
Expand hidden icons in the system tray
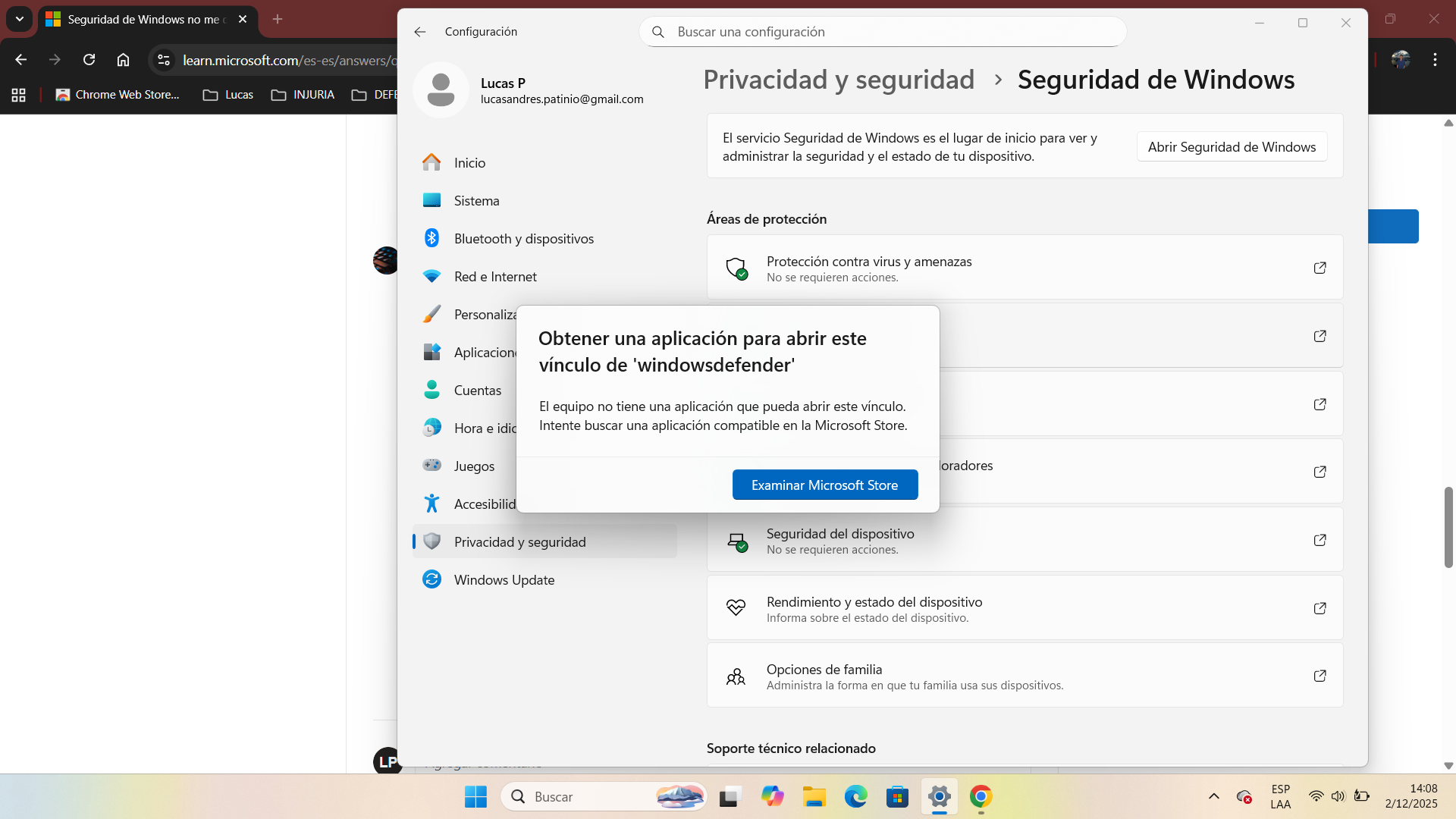[1213, 796]
